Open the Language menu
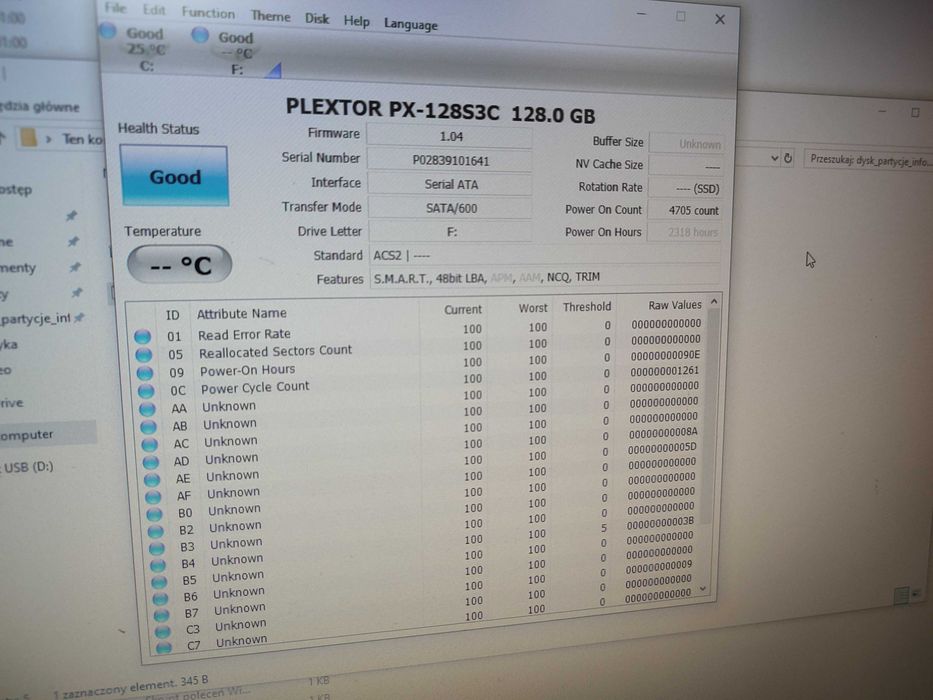933x700 pixels. [411, 24]
